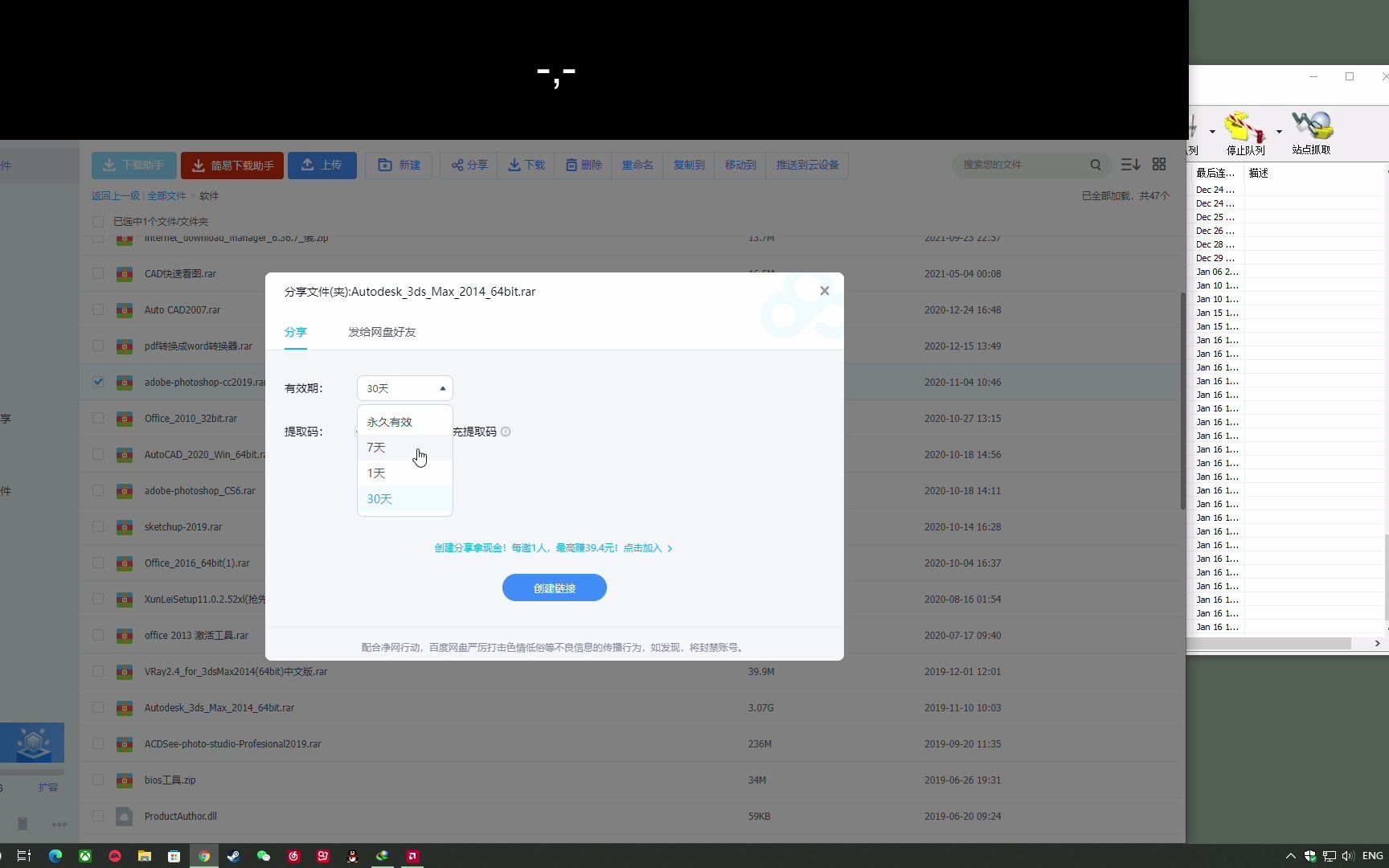The image size is (1389, 868).
Task: Click the 返回上一级 link
Action: (115, 196)
